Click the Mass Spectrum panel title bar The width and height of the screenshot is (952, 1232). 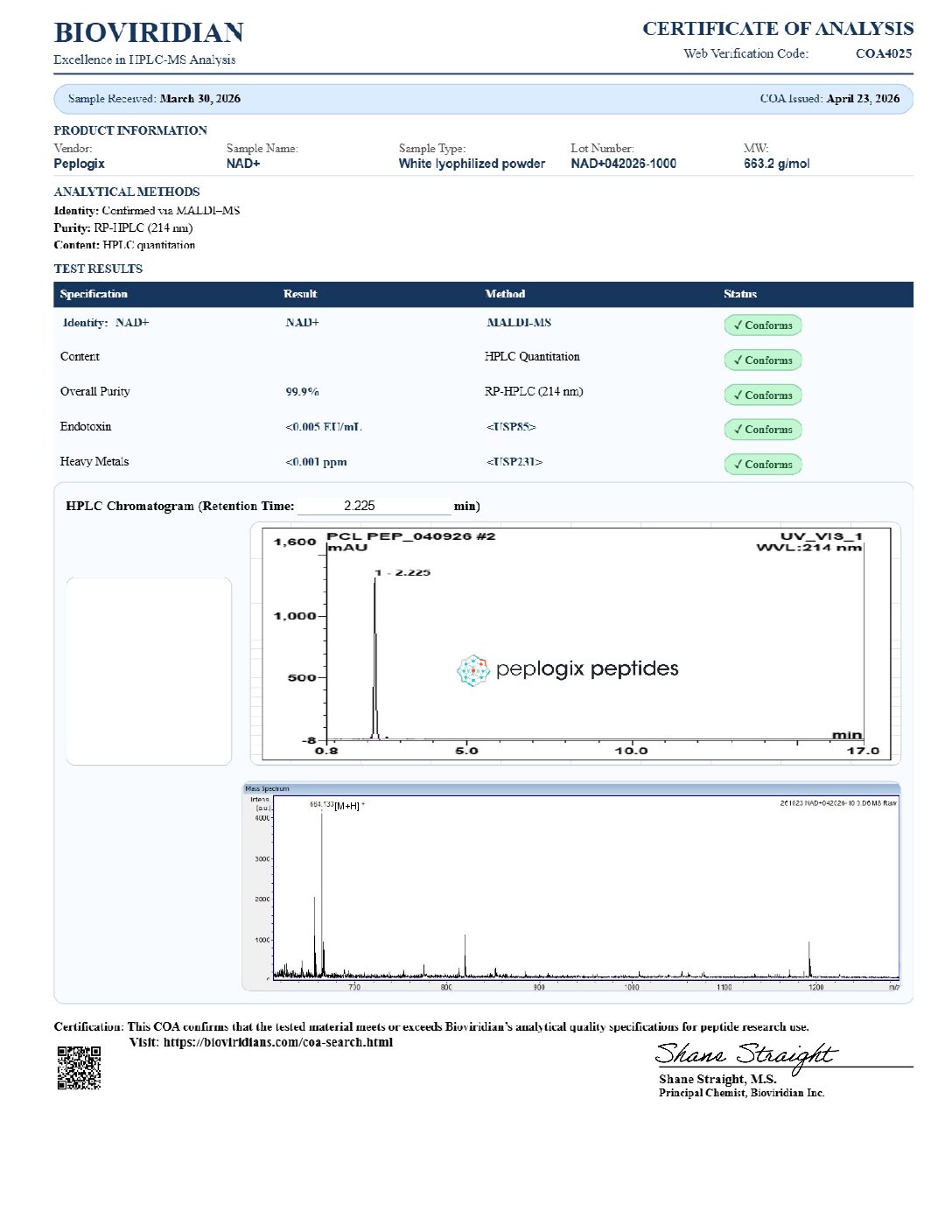pyautogui.click(x=570, y=788)
